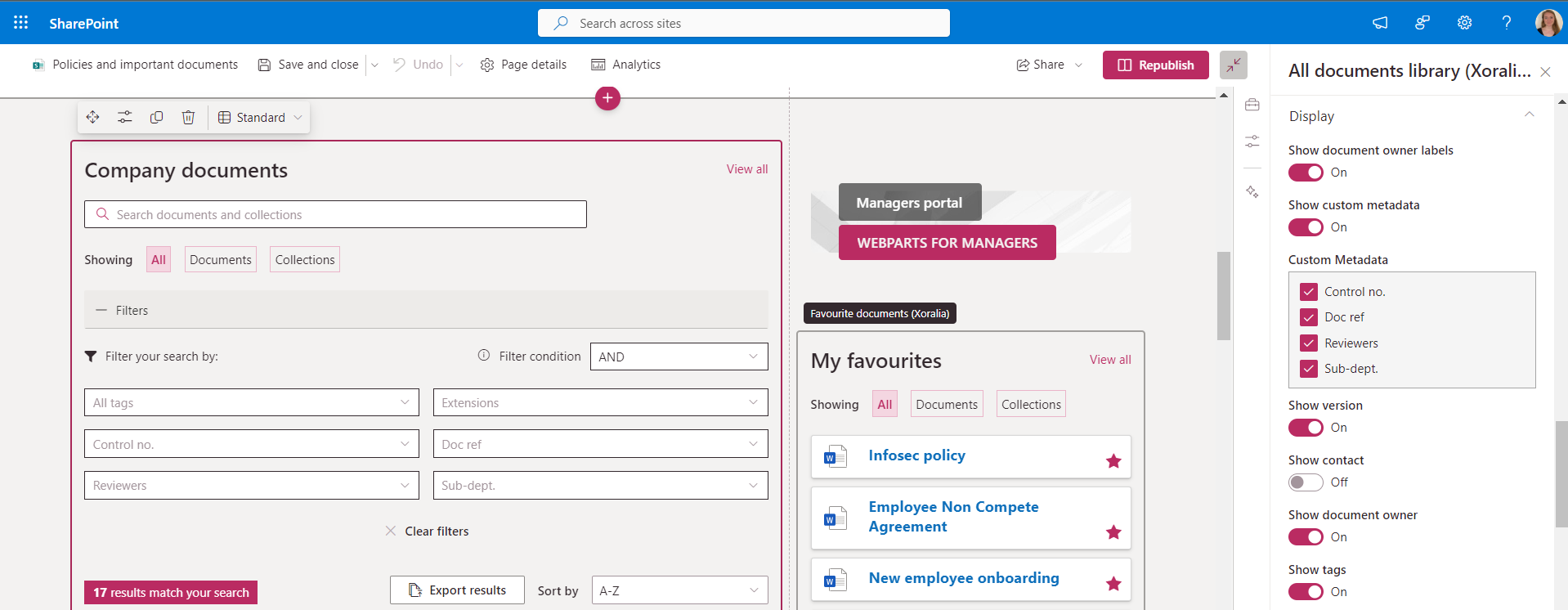Screen dimensions: 1568x610
Task: Open the properties sliders icon in side rail
Action: [x=1252, y=141]
